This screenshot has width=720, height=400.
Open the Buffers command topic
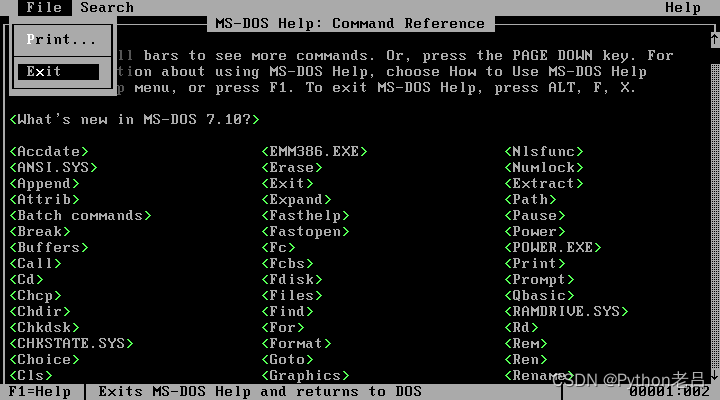coord(49,248)
